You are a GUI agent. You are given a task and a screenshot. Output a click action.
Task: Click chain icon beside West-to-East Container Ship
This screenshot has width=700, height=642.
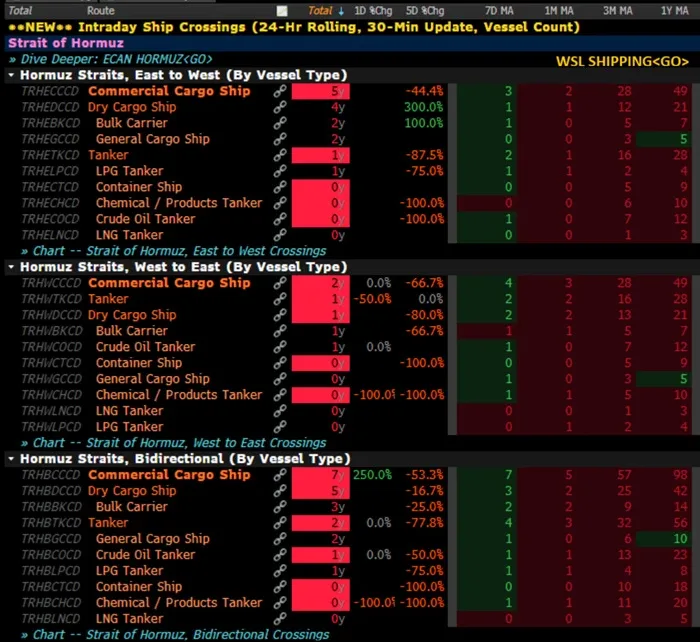point(281,363)
